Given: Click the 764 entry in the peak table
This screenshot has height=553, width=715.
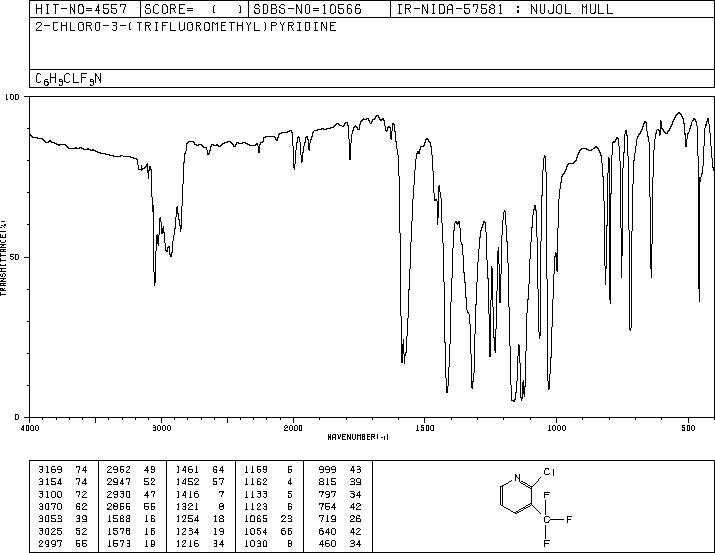Looking at the screenshot, I should (327, 506).
